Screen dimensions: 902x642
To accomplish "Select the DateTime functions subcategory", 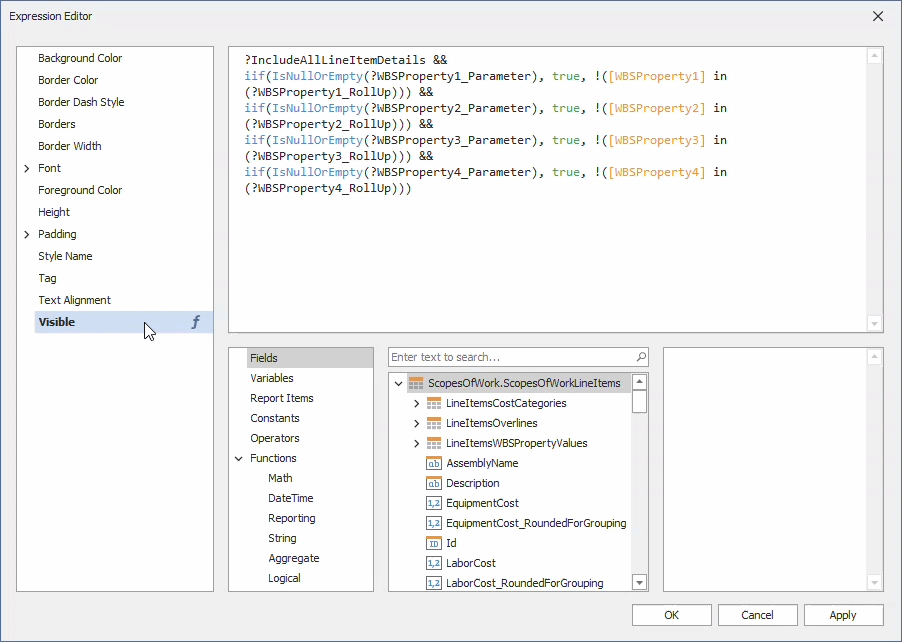I will [291, 498].
